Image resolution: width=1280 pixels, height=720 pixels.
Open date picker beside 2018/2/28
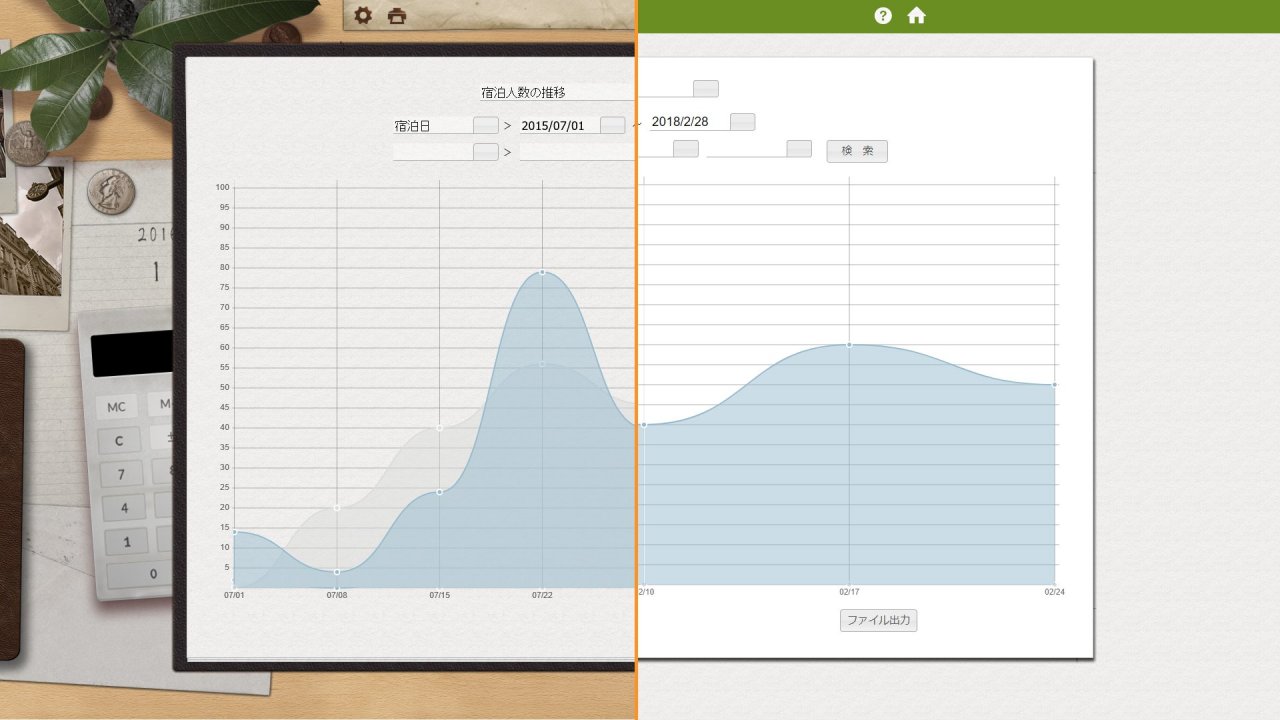point(742,122)
